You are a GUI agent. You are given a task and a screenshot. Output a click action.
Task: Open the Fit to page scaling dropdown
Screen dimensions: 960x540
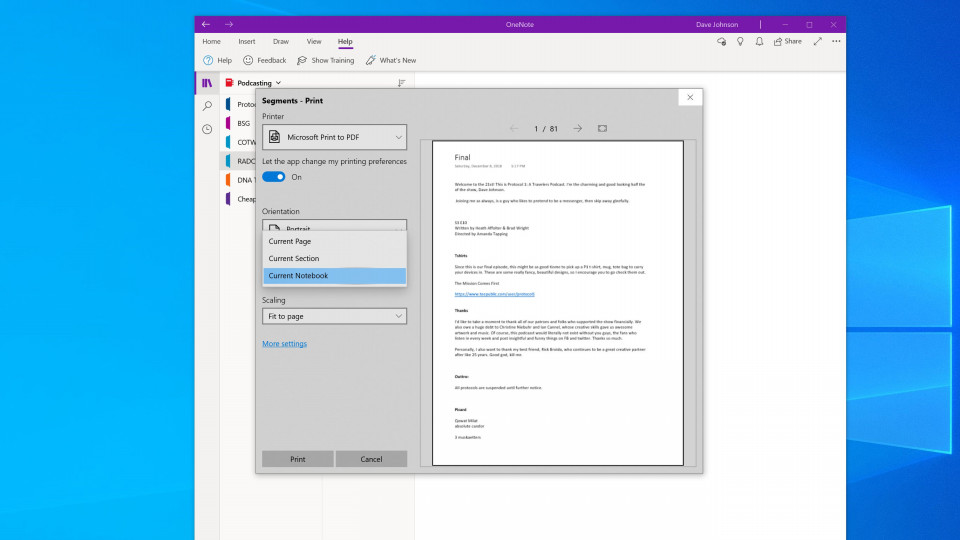tap(334, 317)
